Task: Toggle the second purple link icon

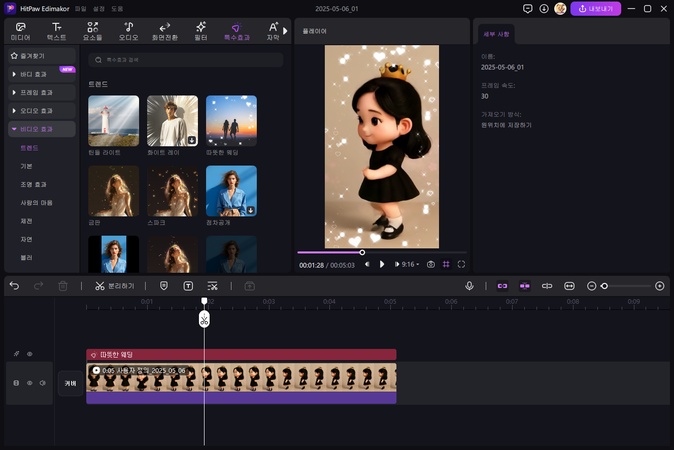Action: tap(524, 286)
